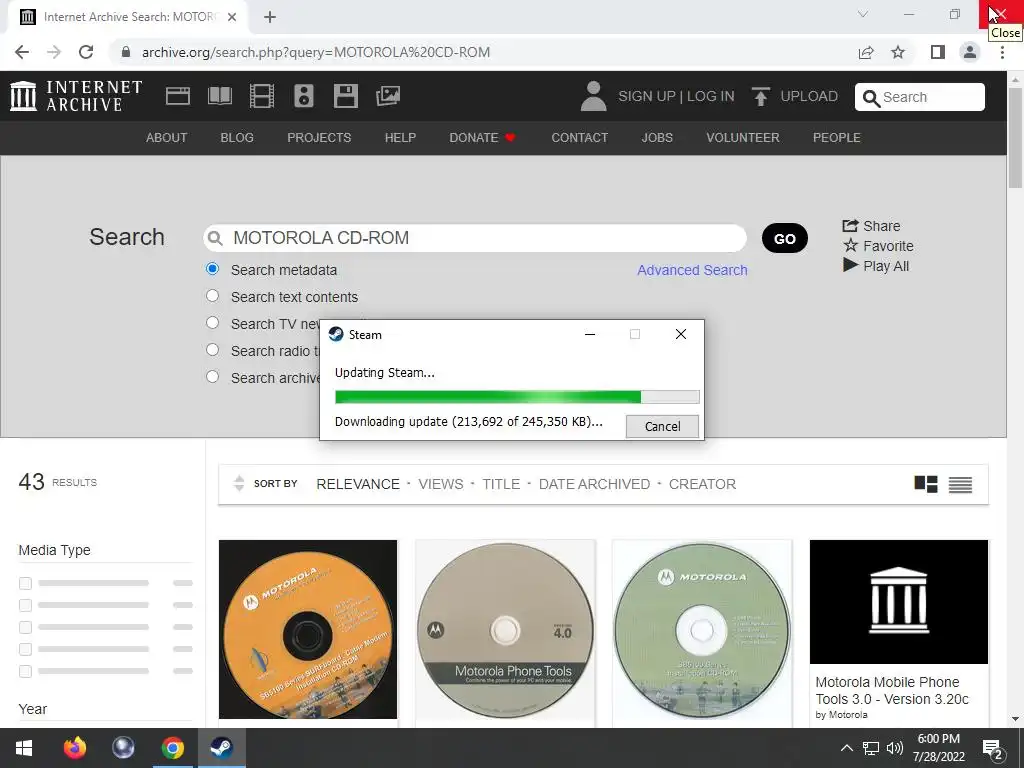Viewport: 1024px width, 768px height.
Task: Click the Upload arrow icon
Action: 760,96
